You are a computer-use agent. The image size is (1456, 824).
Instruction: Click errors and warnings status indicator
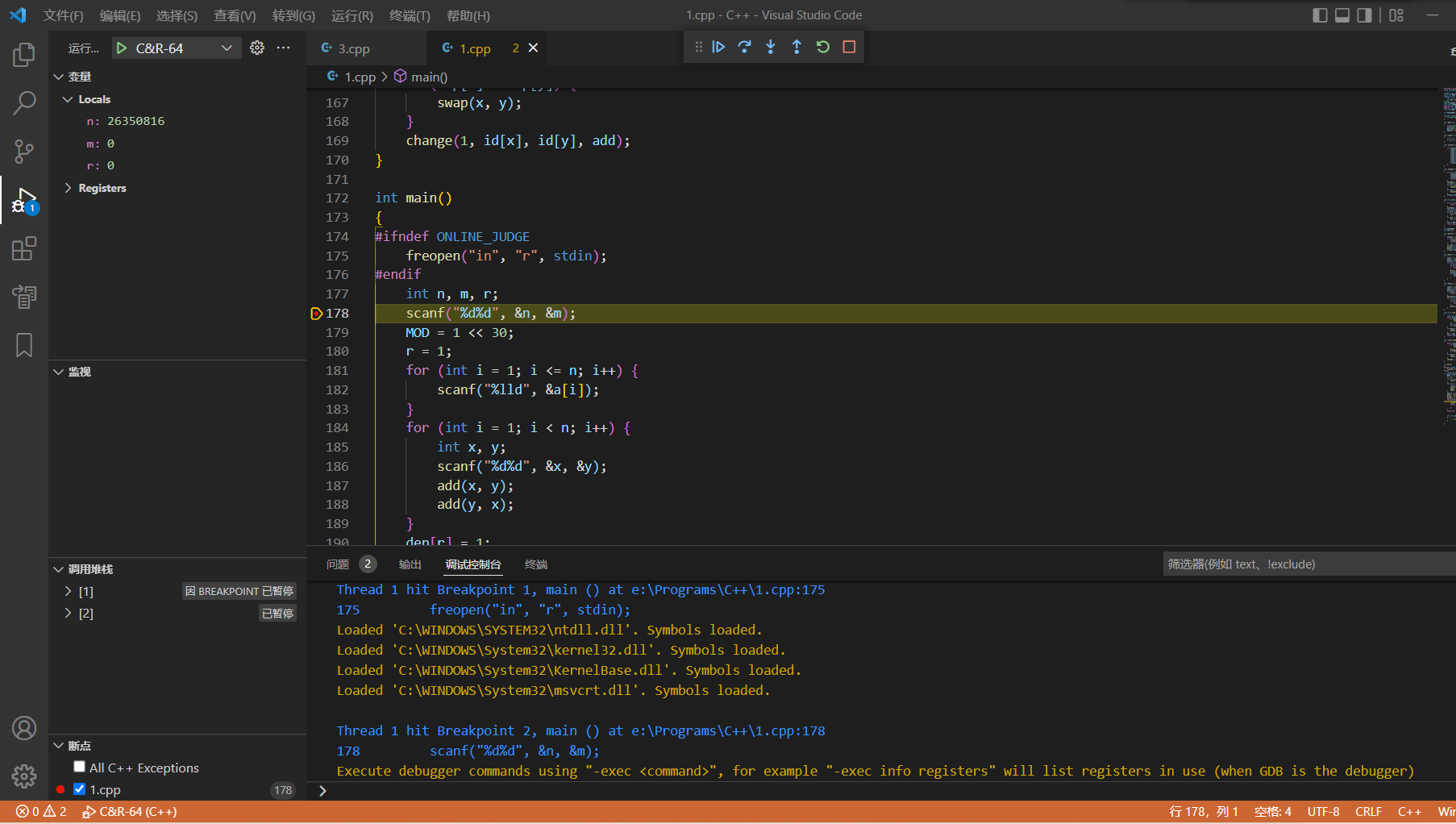tap(42, 812)
